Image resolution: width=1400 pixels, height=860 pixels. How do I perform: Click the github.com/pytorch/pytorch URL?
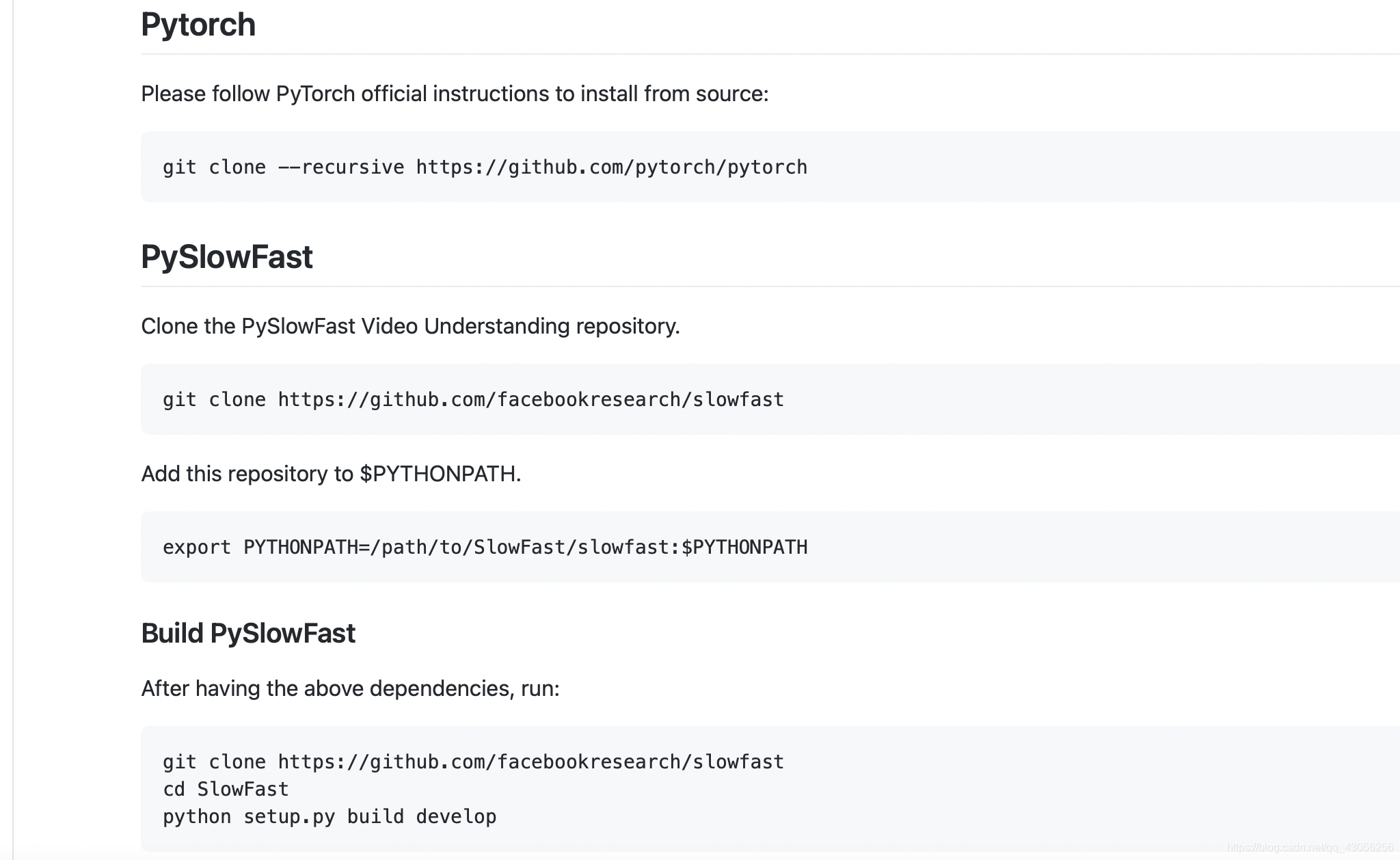(x=611, y=167)
